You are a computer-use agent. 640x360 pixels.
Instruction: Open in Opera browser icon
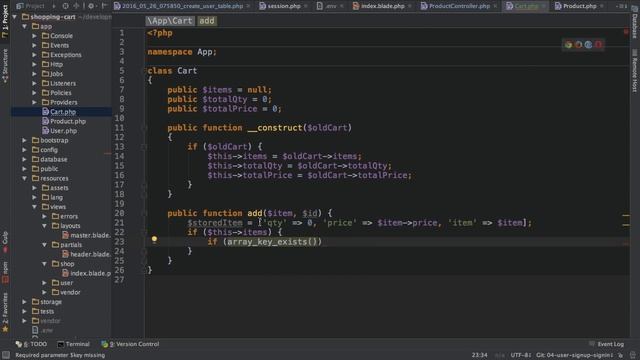coord(598,44)
